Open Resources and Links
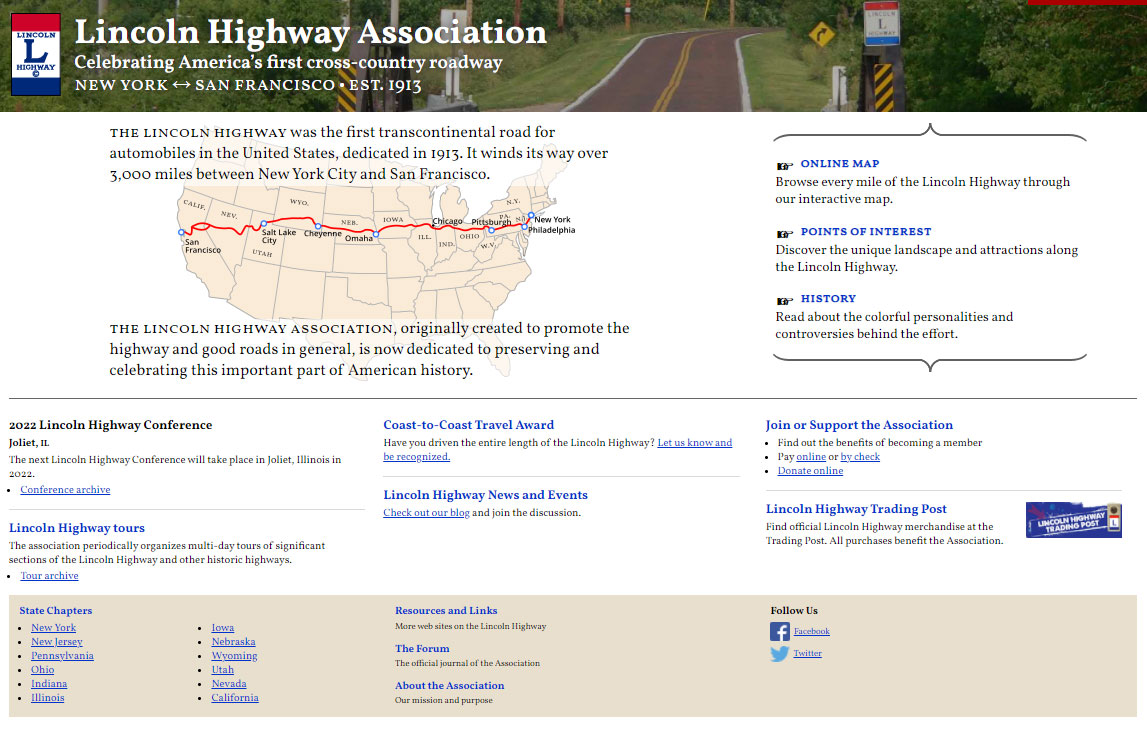1147x729 pixels. pos(446,611)
